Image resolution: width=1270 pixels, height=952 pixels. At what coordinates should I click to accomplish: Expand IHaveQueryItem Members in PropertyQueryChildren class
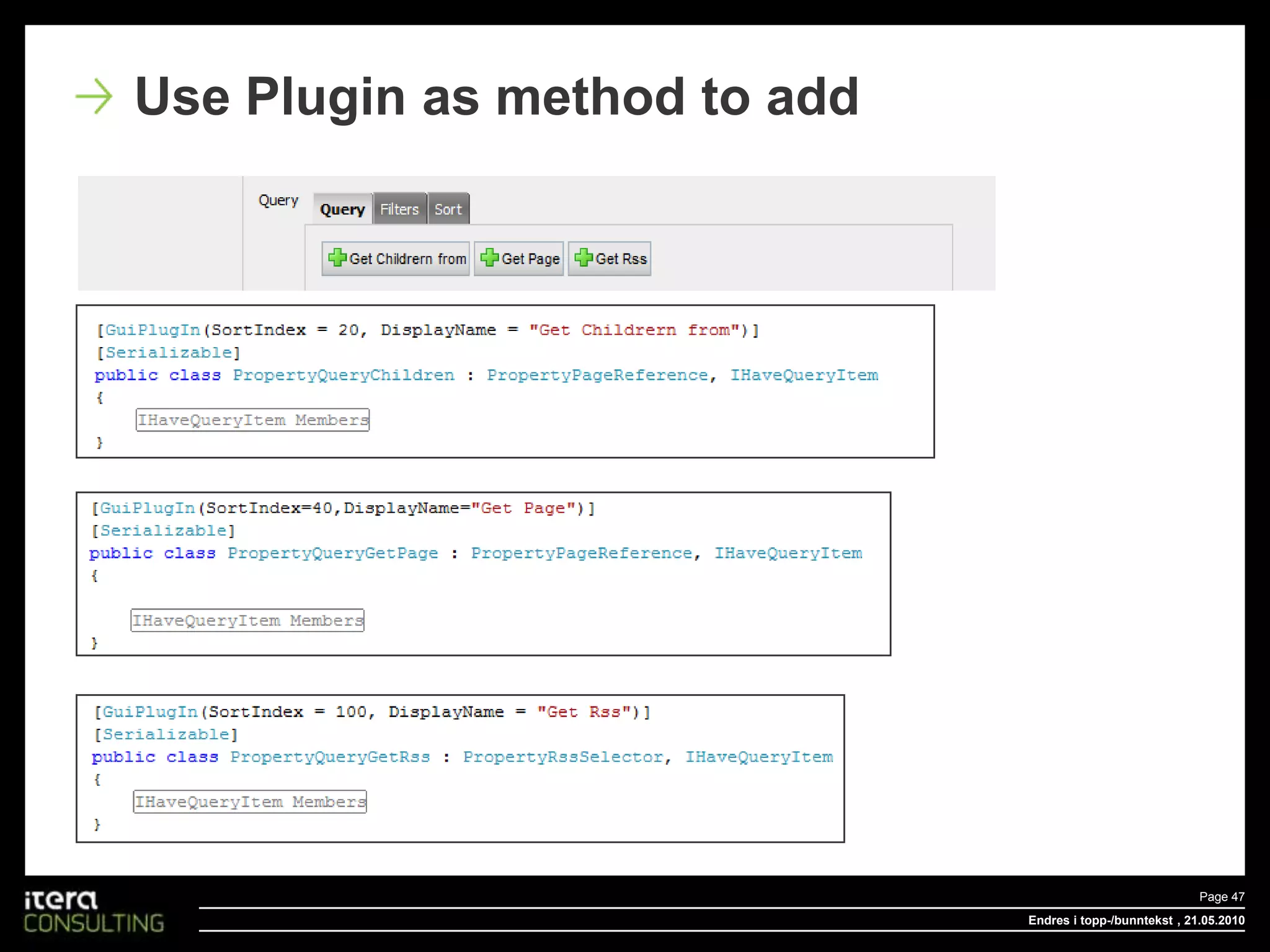[252, 420]
